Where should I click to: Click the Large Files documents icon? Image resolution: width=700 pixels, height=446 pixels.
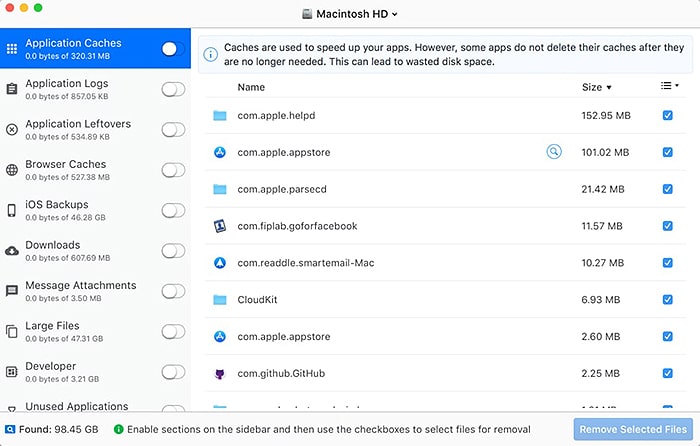(12, 331)
